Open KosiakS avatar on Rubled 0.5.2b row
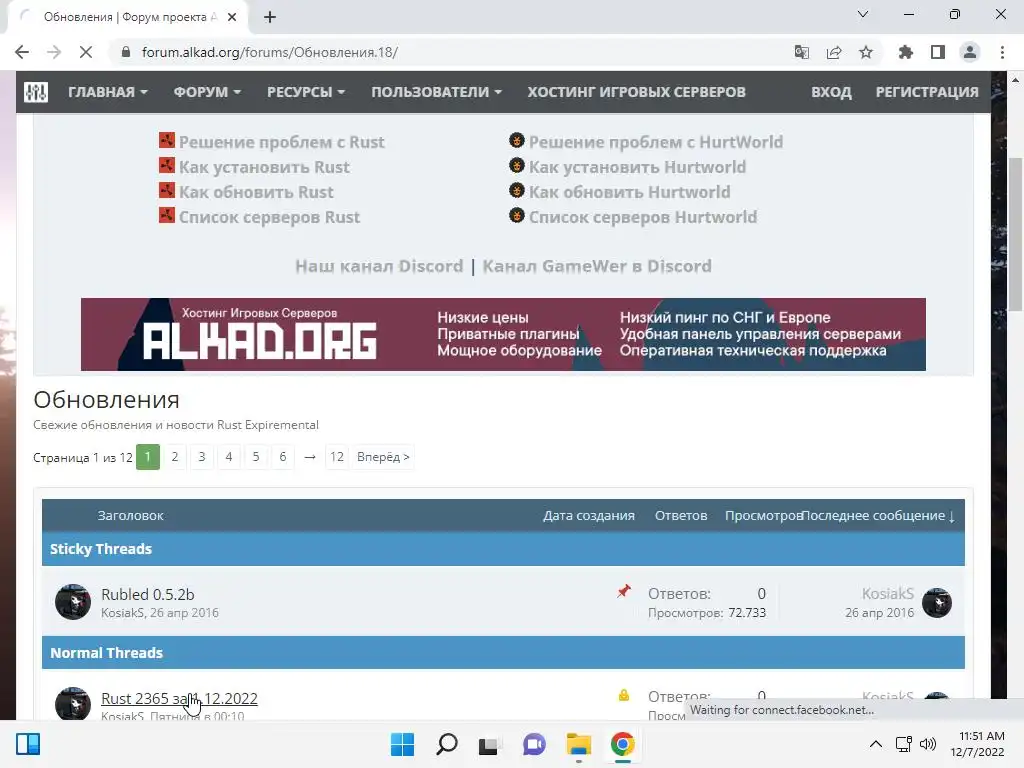 point(72,601)
